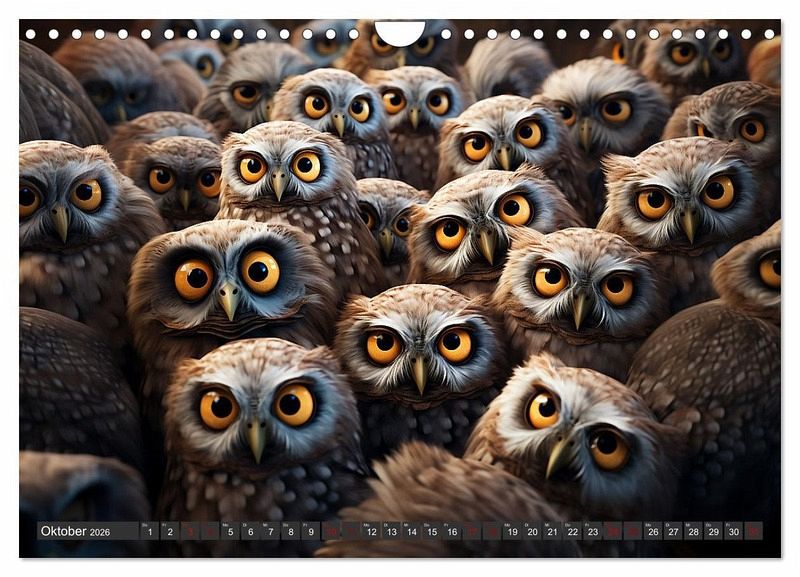Click the date cell for day 9
Image resolution: width=800 pixels, height=577 pixels.
pos(310,531)
